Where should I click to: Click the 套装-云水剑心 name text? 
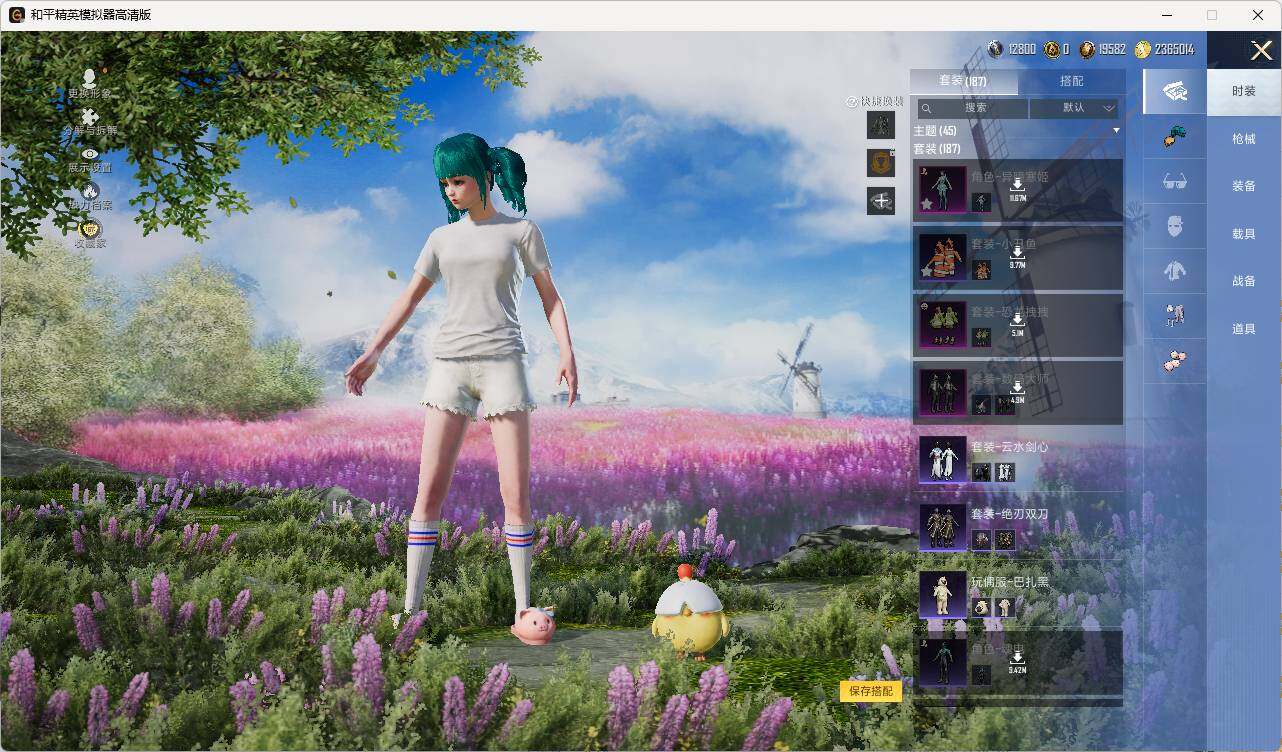[x=1009, y=447]
